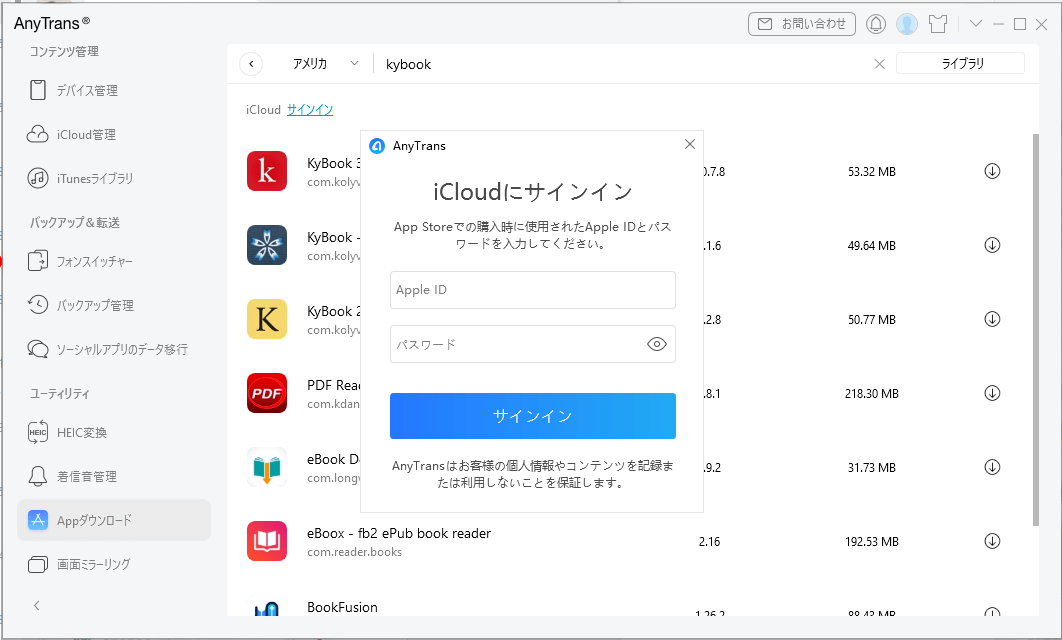
Task: Click the iCloud サインイン link
Action: [310, 110]
